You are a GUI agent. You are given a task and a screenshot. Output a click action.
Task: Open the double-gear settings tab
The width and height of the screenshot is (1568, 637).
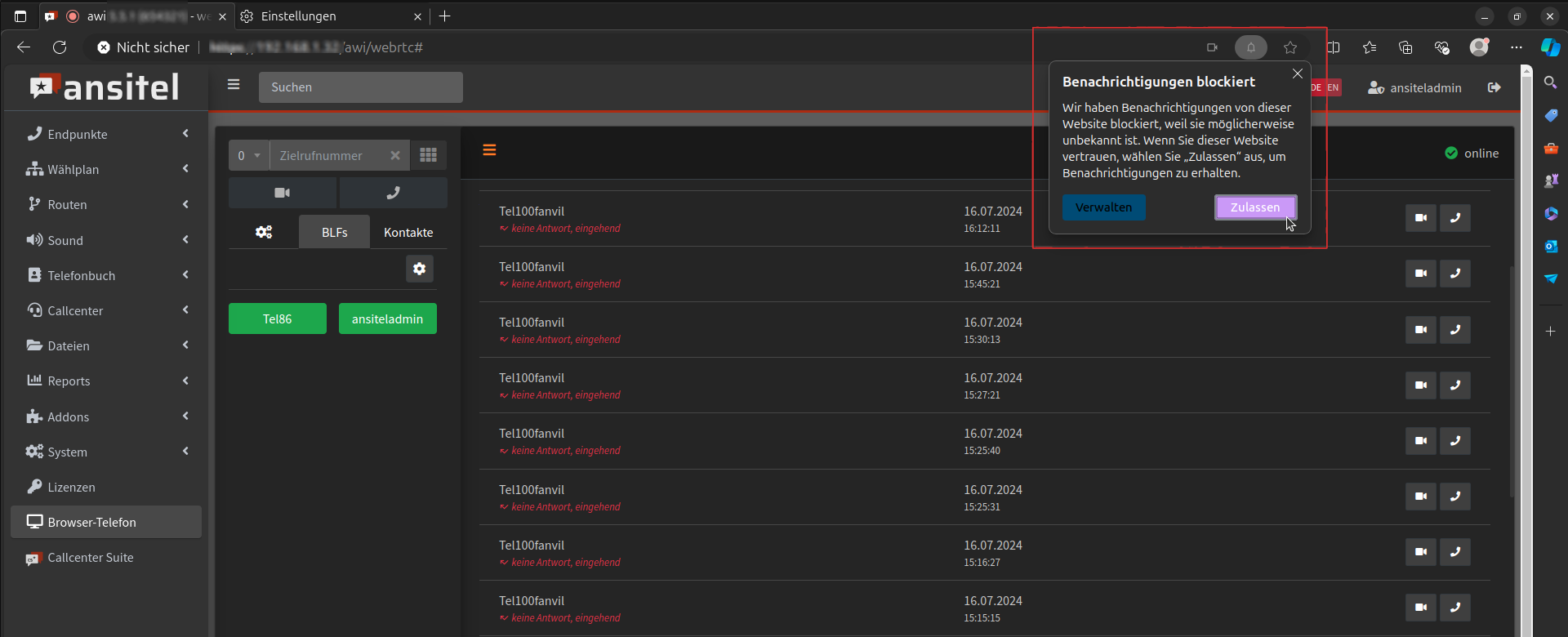264,232
